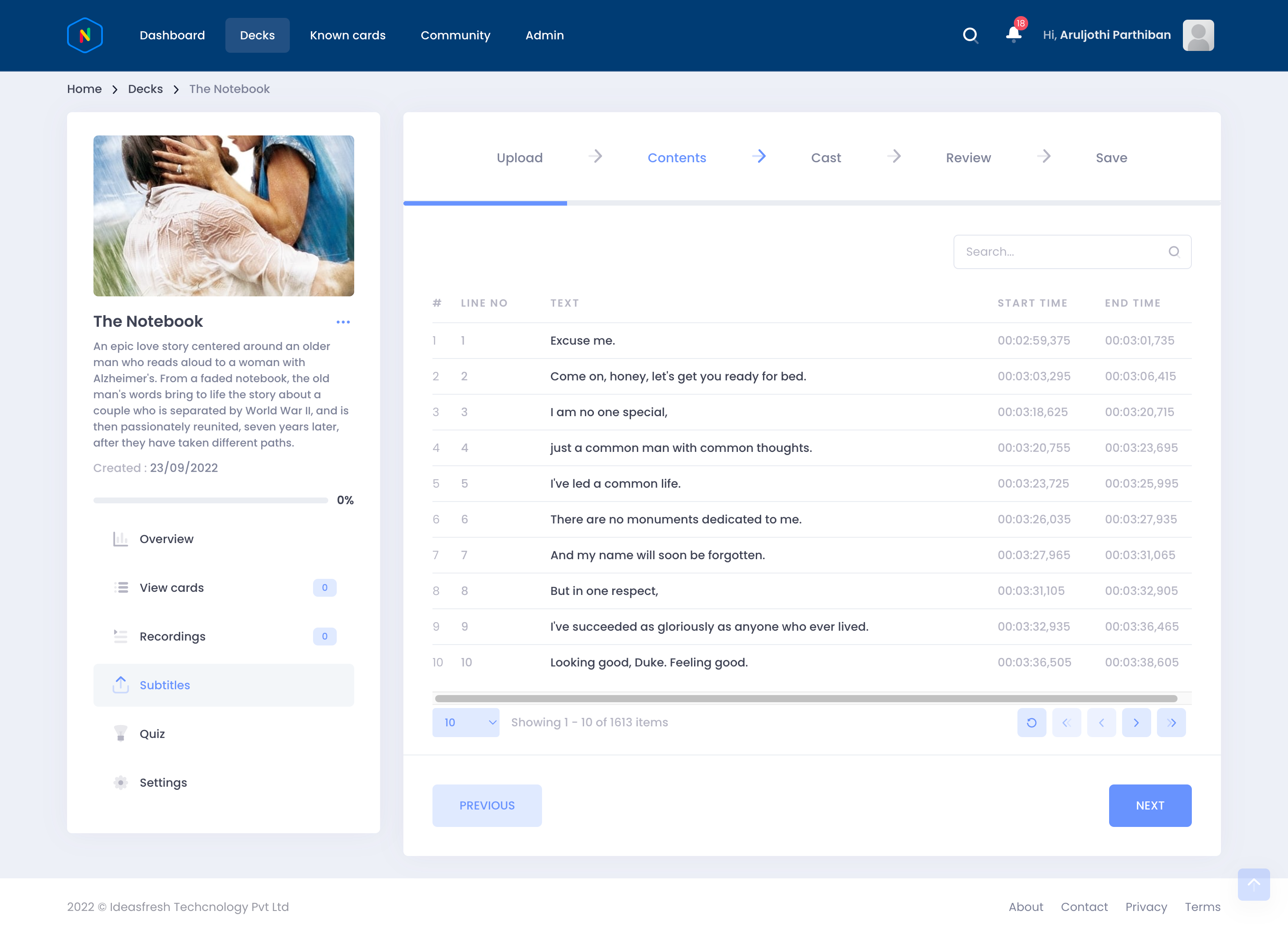The height and width of the screenshot is (936, 1288).
Task: Open the Known cards nav item
Action: tap(347, 35)
